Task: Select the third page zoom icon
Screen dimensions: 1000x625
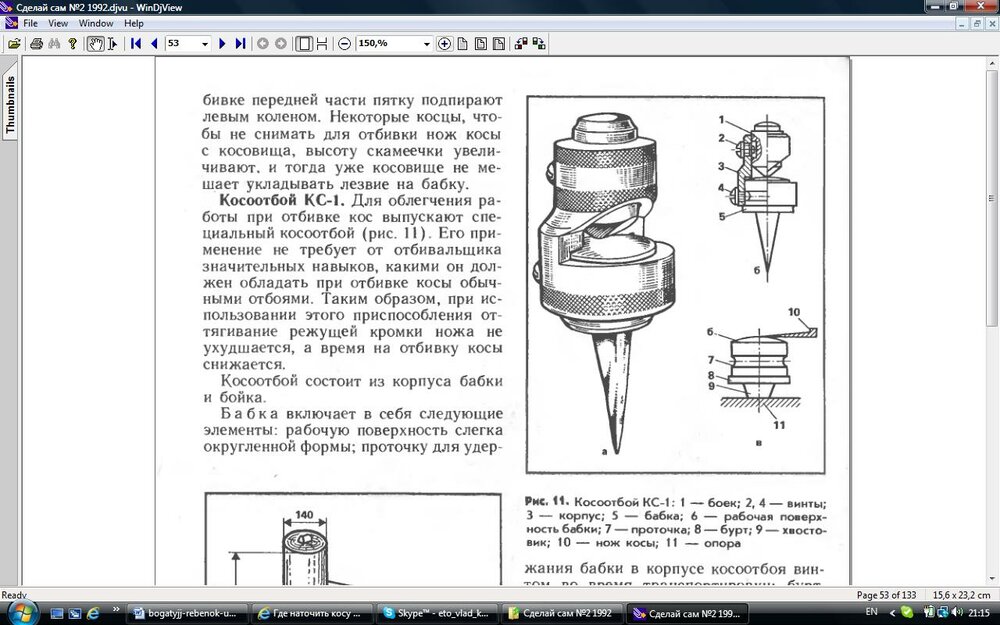Action: coord(499,43)
